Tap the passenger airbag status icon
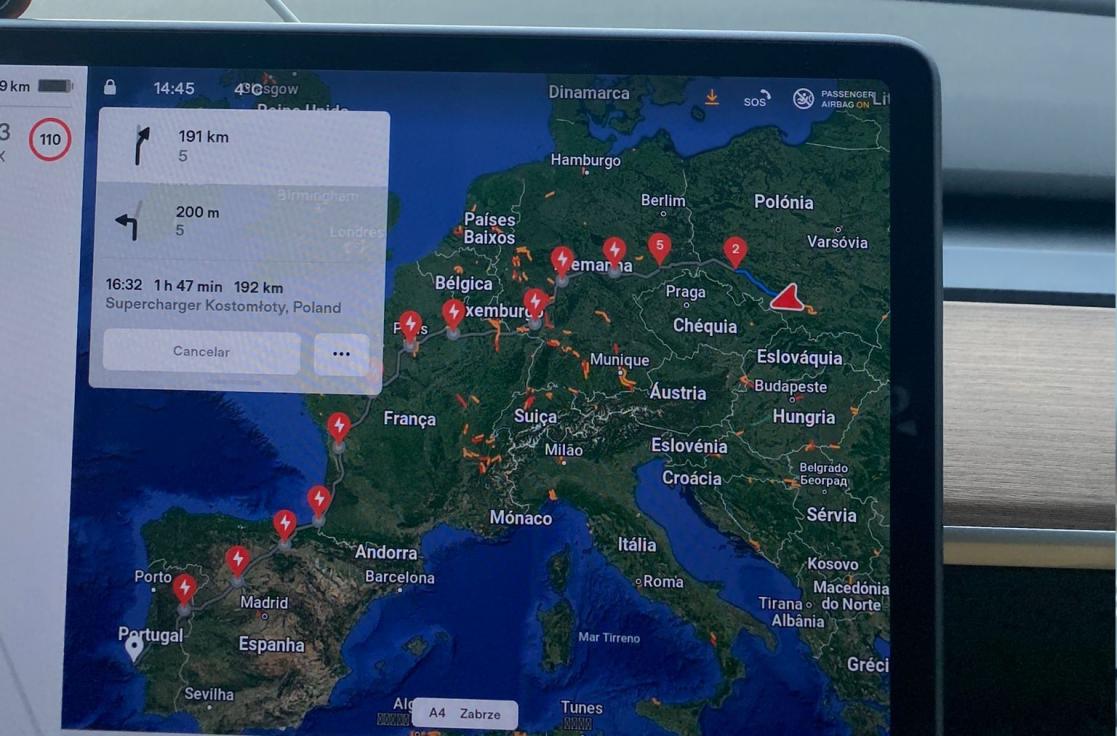 803,98
